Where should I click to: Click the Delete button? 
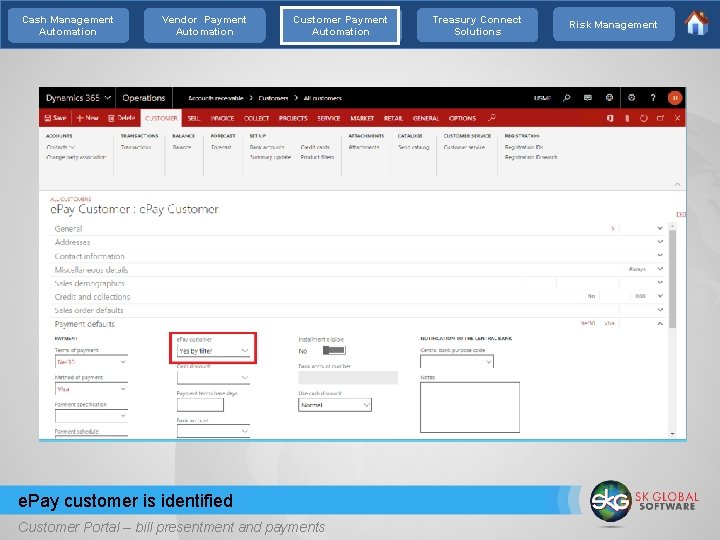[121, 118]
